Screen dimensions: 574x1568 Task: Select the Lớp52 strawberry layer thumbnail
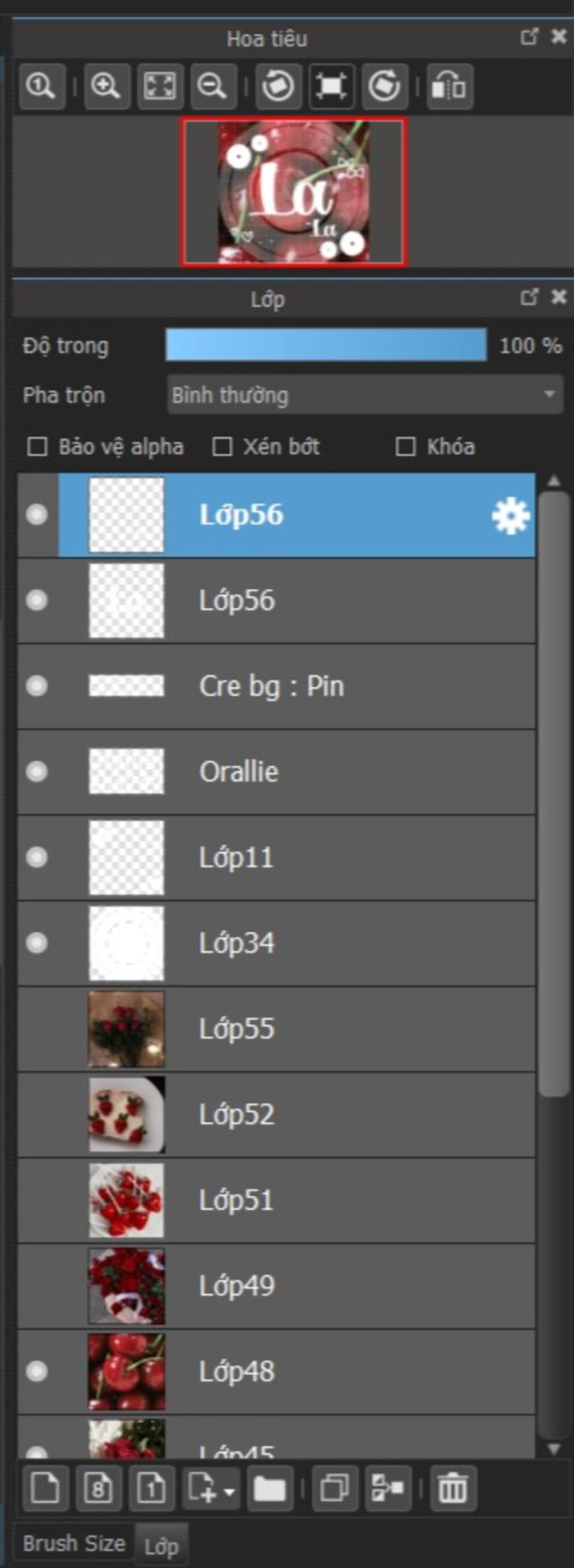pyautogui.click(x=127, y=1114)
